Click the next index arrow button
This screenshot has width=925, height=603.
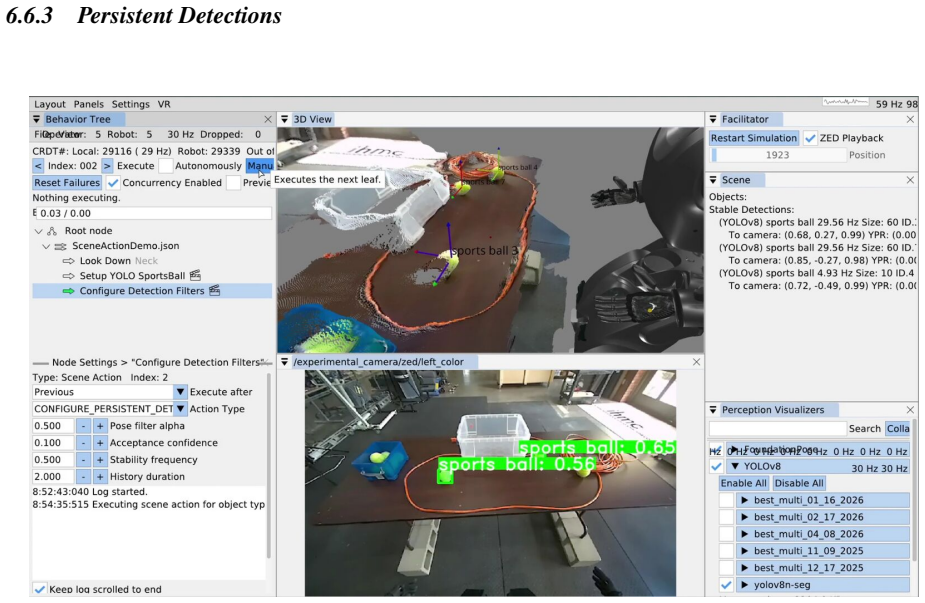coord(107,166)
